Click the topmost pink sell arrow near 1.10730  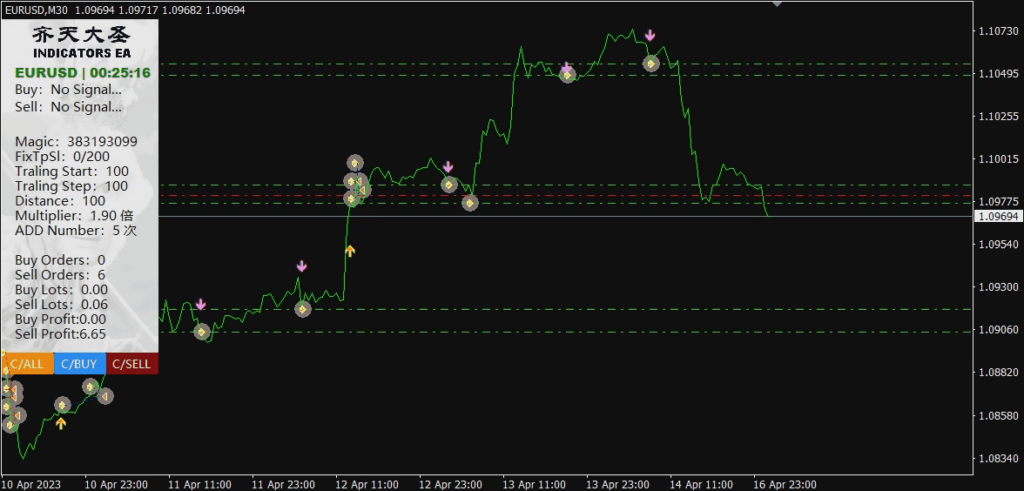(650, 36)
